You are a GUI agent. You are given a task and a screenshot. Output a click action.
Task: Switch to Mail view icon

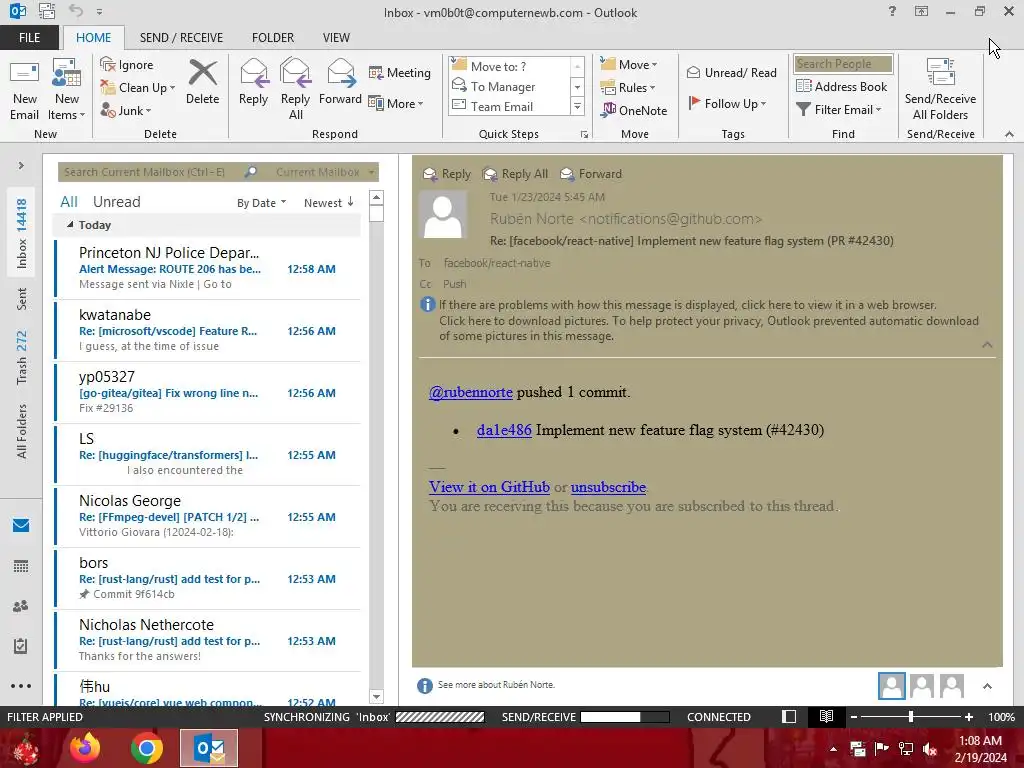(x=21, y=526)
